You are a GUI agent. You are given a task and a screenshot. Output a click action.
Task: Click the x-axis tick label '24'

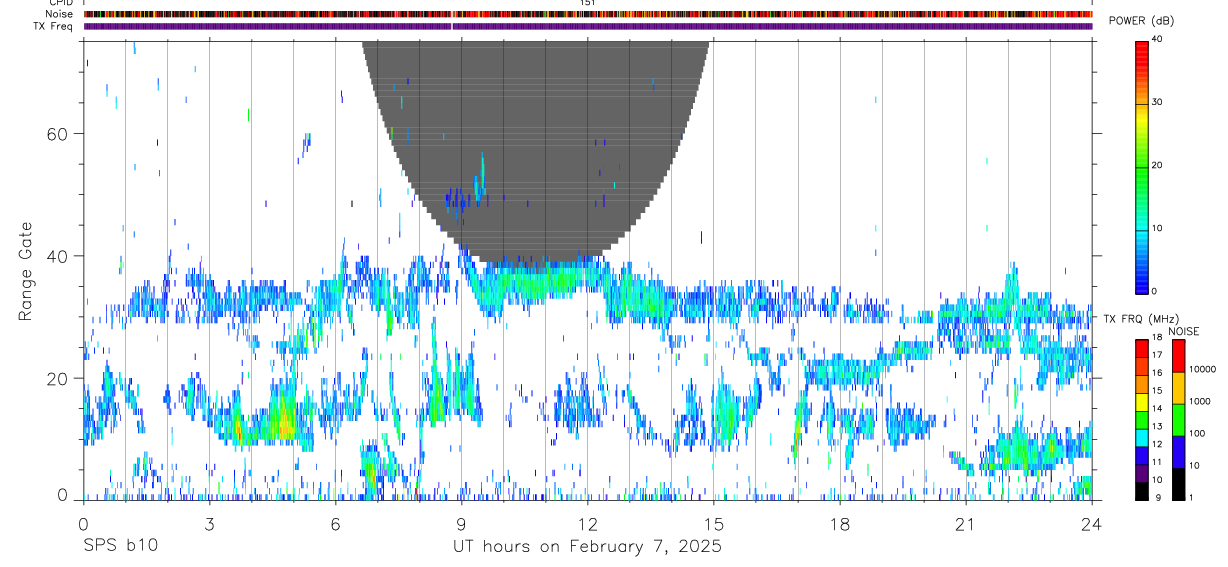click(1092, 524)
